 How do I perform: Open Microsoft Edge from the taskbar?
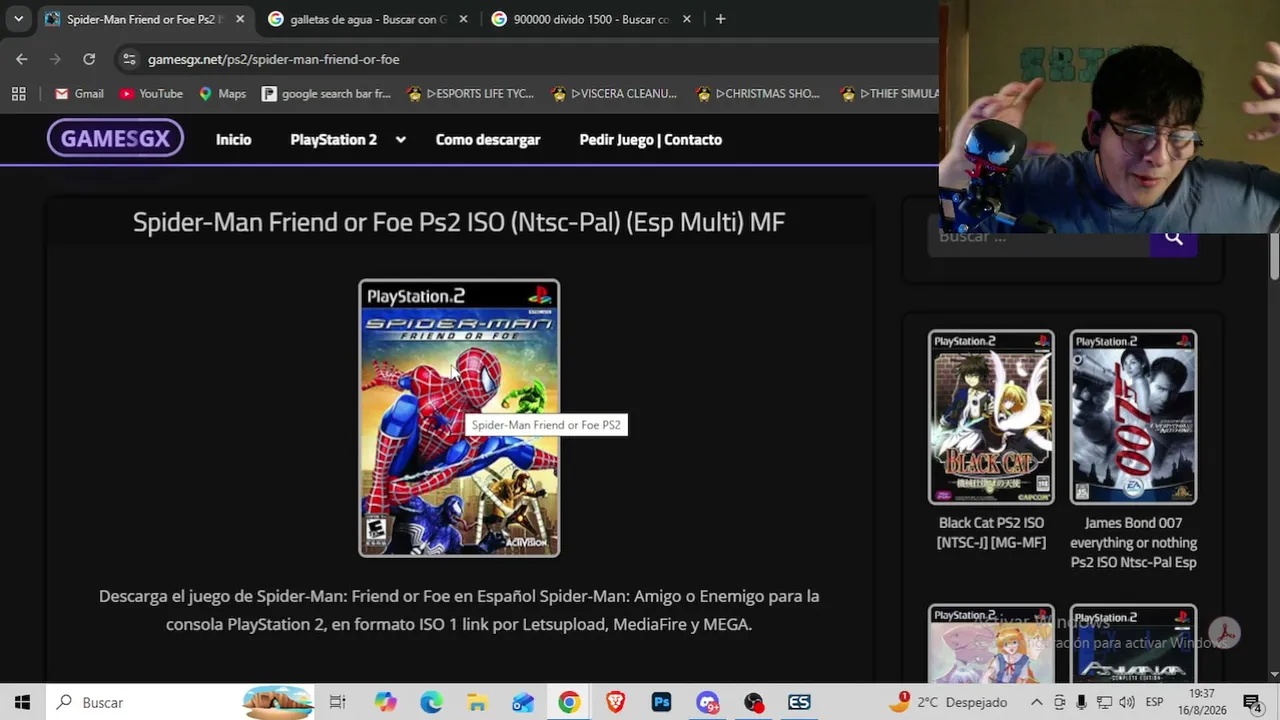431,702
